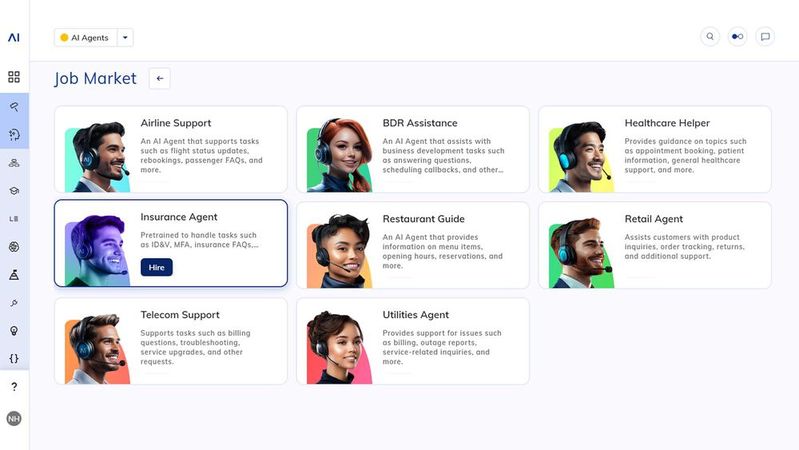Click the Healthcare Helper description text

point(685,155)
